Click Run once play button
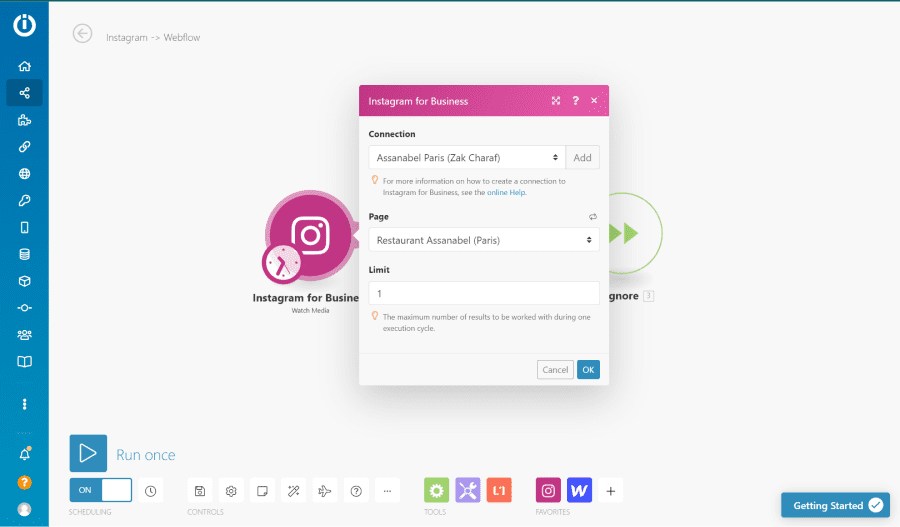This screenshot has width=900, height=527. (88, 453)
